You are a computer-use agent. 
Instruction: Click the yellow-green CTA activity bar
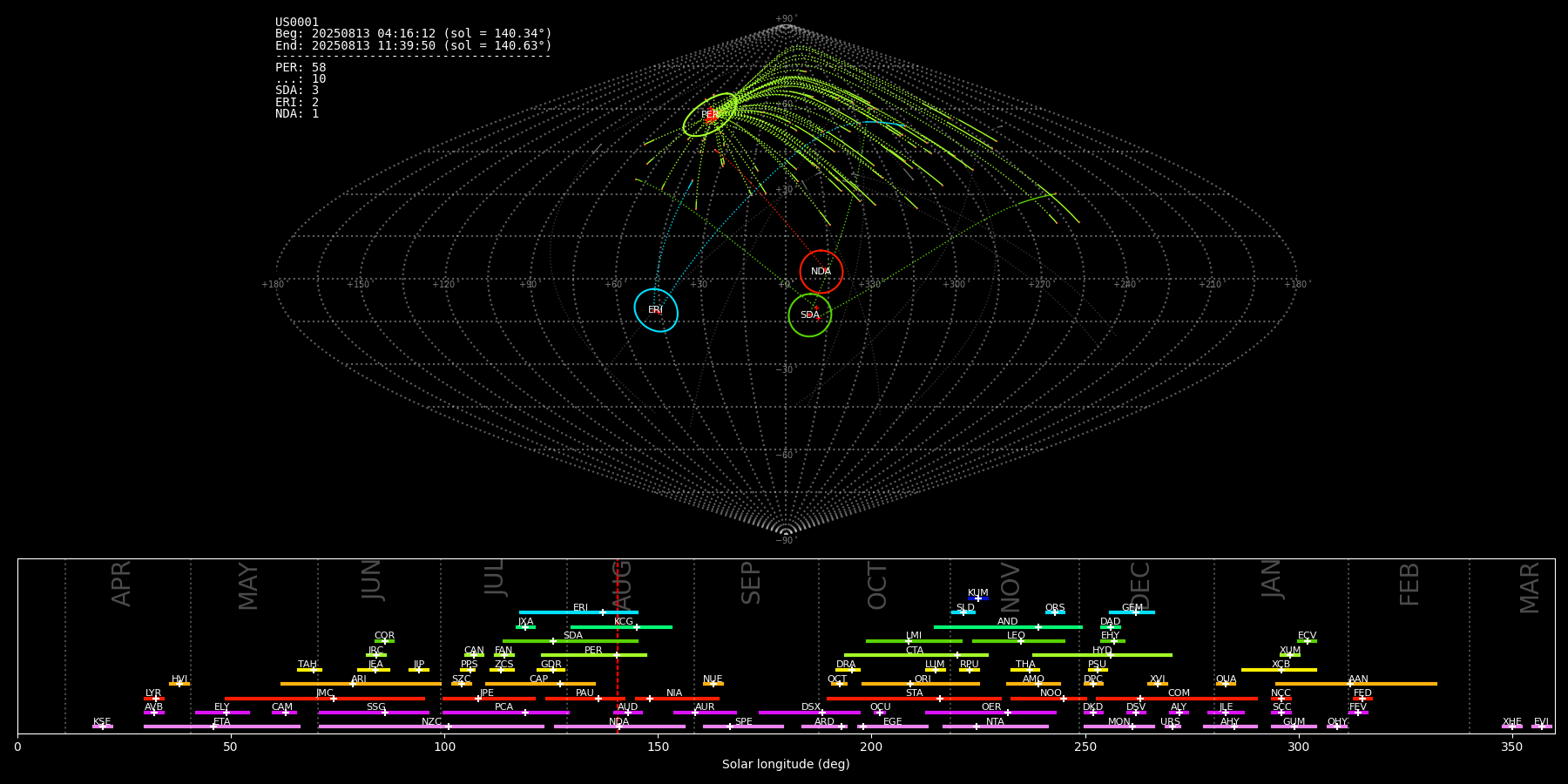click(x=916, y=655)
